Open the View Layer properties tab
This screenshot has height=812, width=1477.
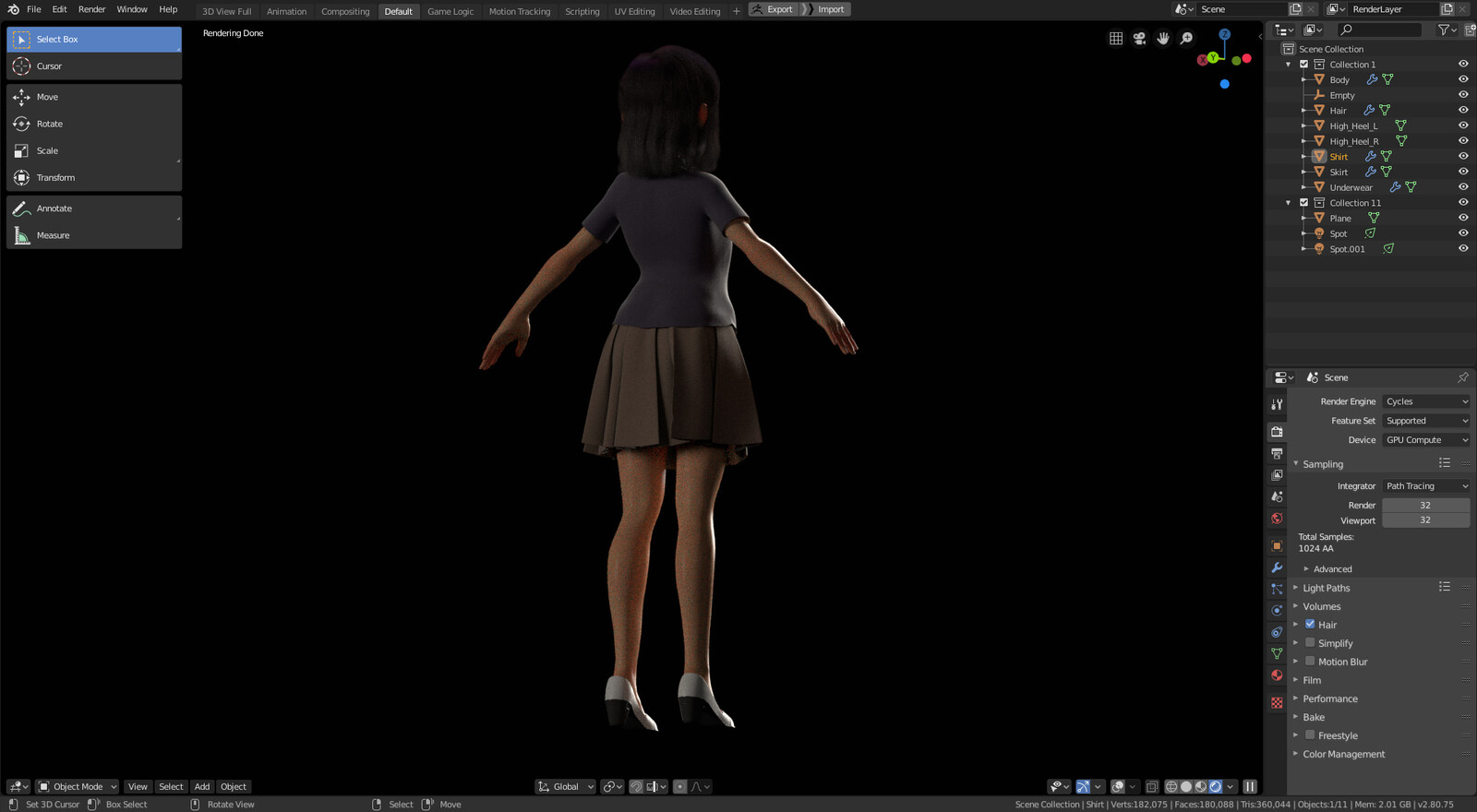pos(1277,474)
